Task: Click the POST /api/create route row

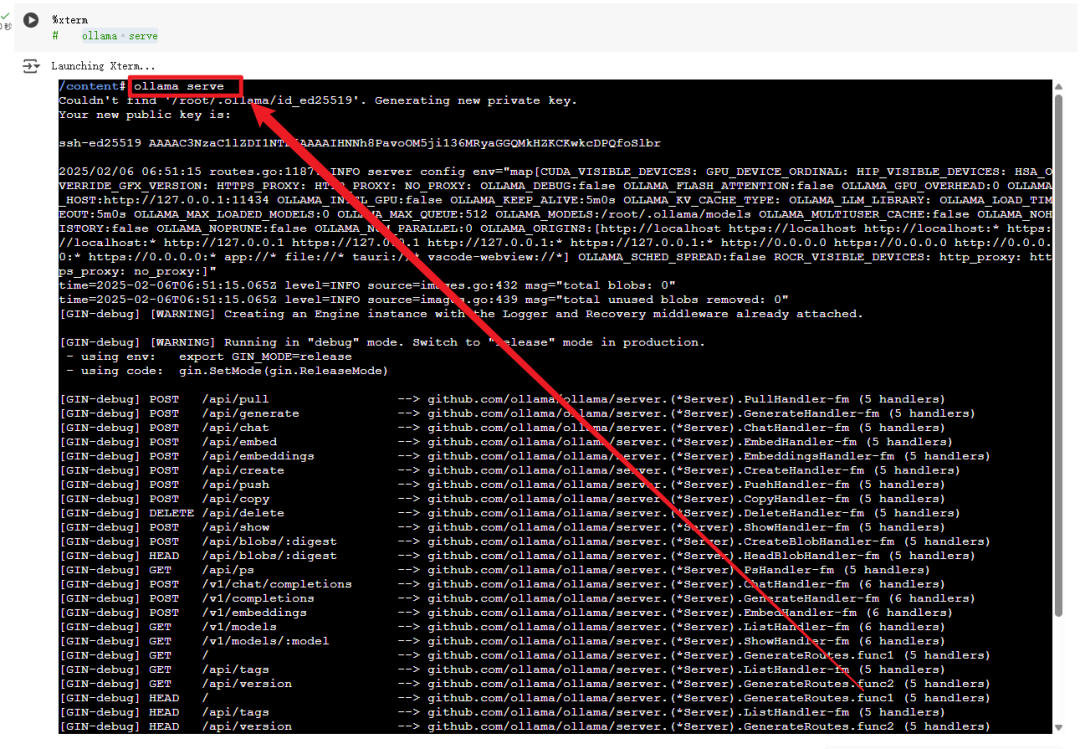Action: 510,471
